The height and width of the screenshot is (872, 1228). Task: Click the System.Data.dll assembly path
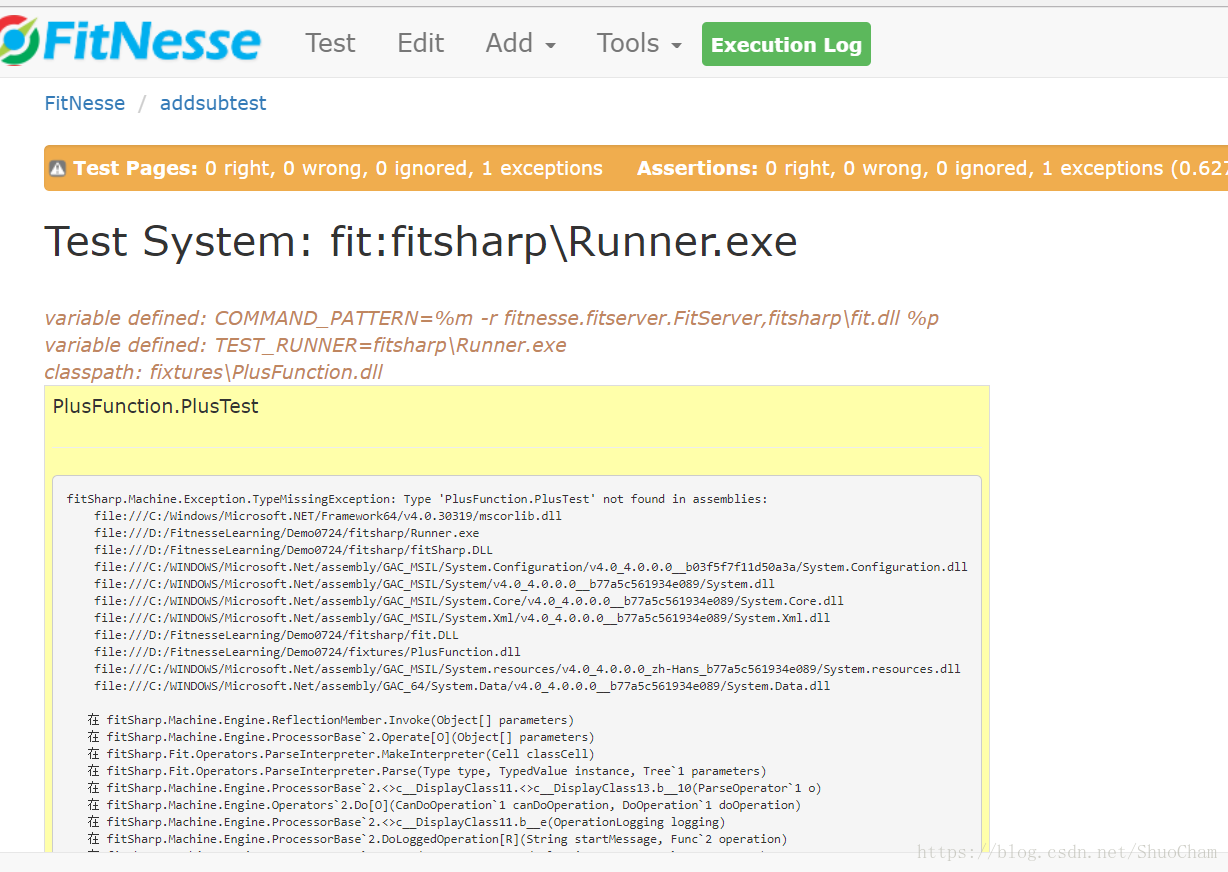pos(462,686)
